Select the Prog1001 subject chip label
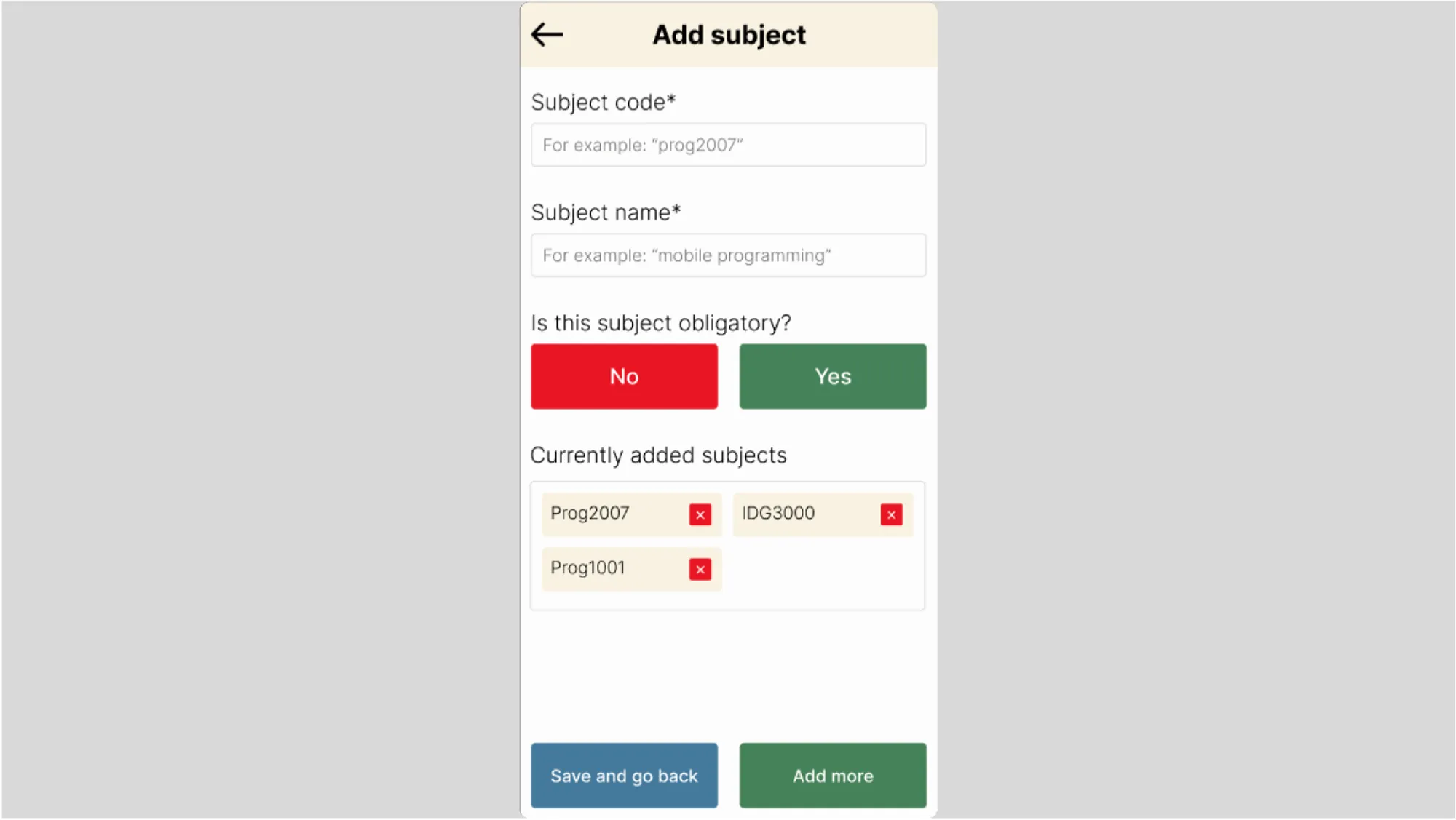 click(587, 568)
